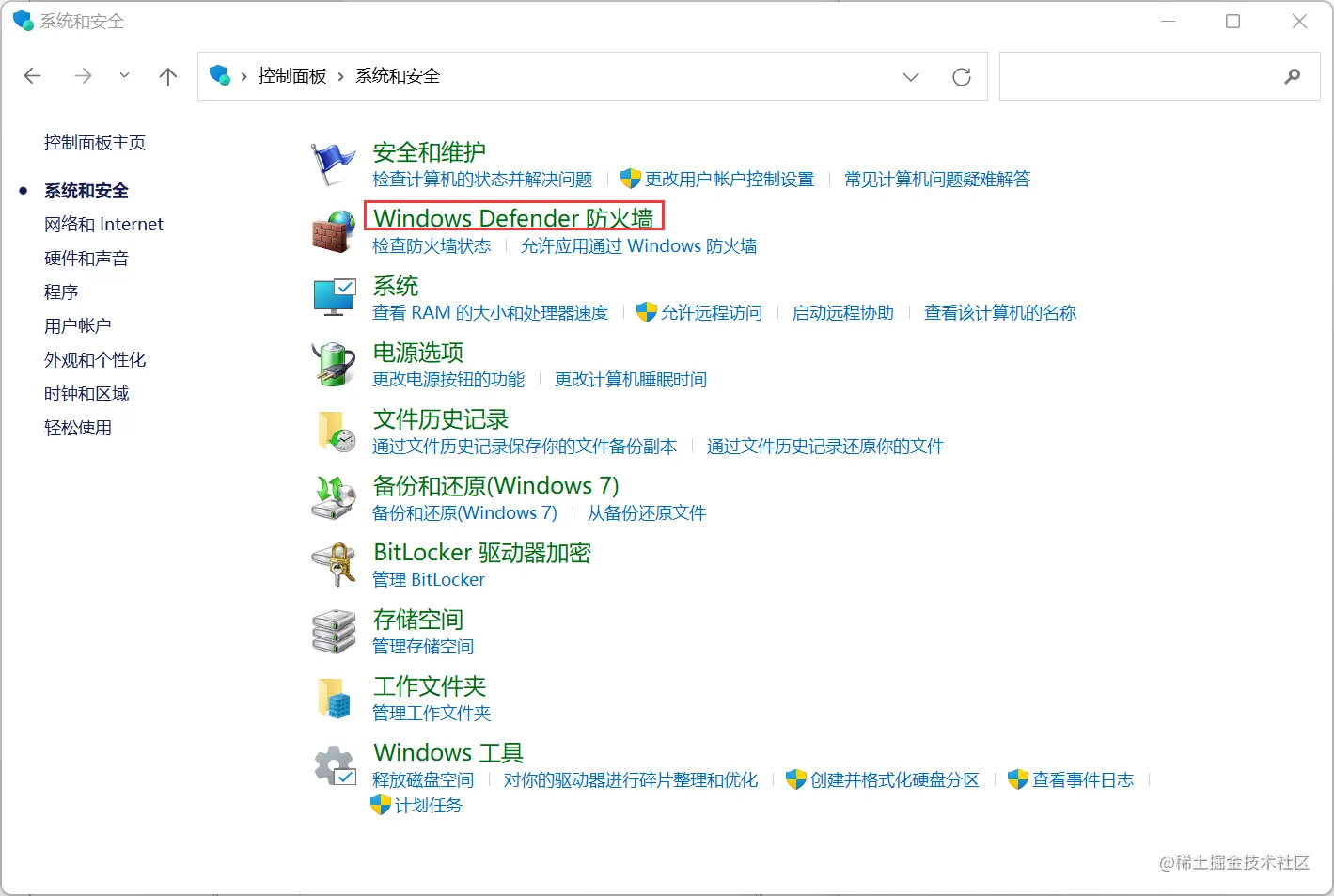Open 外观和个性化 category
Image resolution: width=1334 pixels, height=896 pixels.
tap(95, 360)
